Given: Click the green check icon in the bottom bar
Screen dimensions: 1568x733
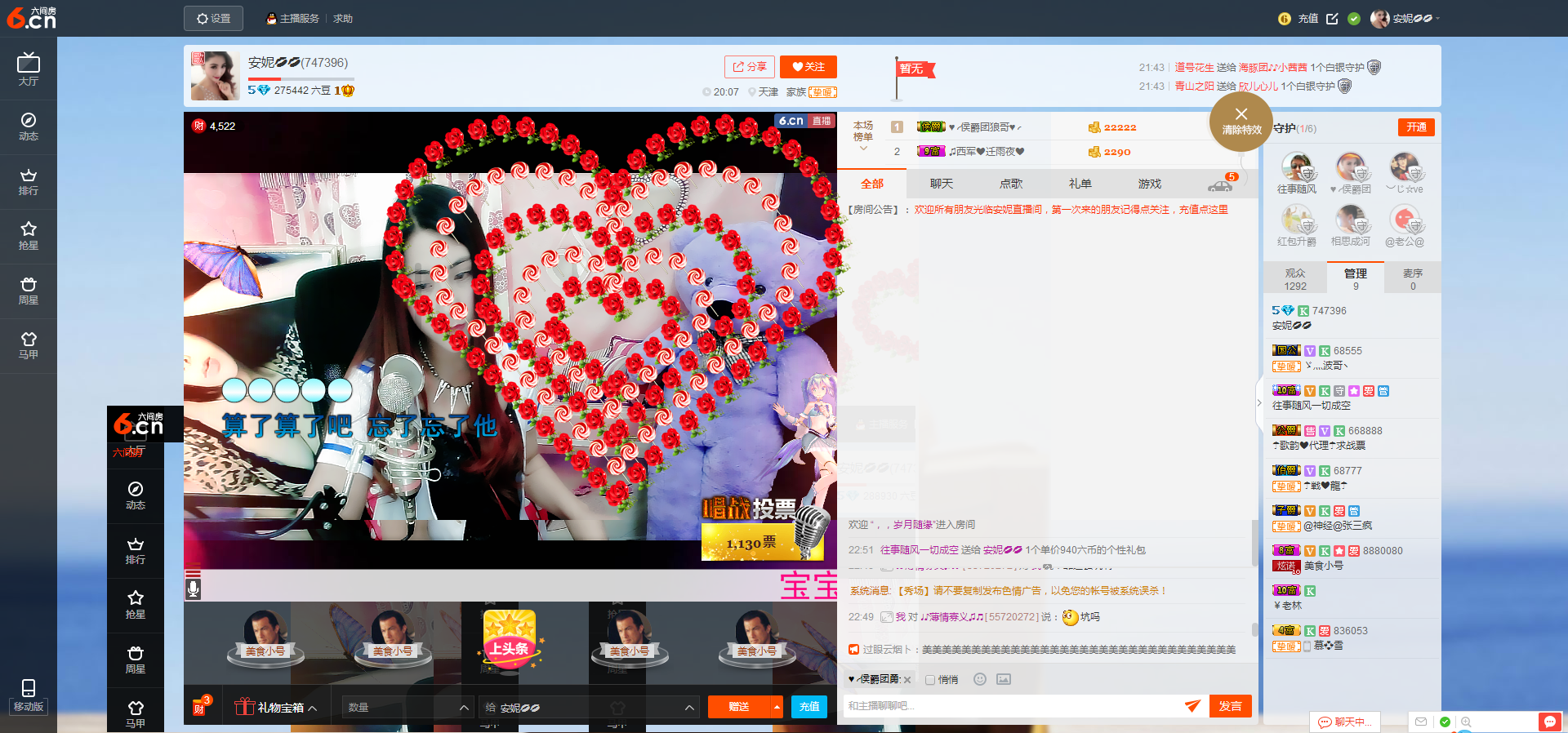Looking at the screenshot, I should (1445, 722).
